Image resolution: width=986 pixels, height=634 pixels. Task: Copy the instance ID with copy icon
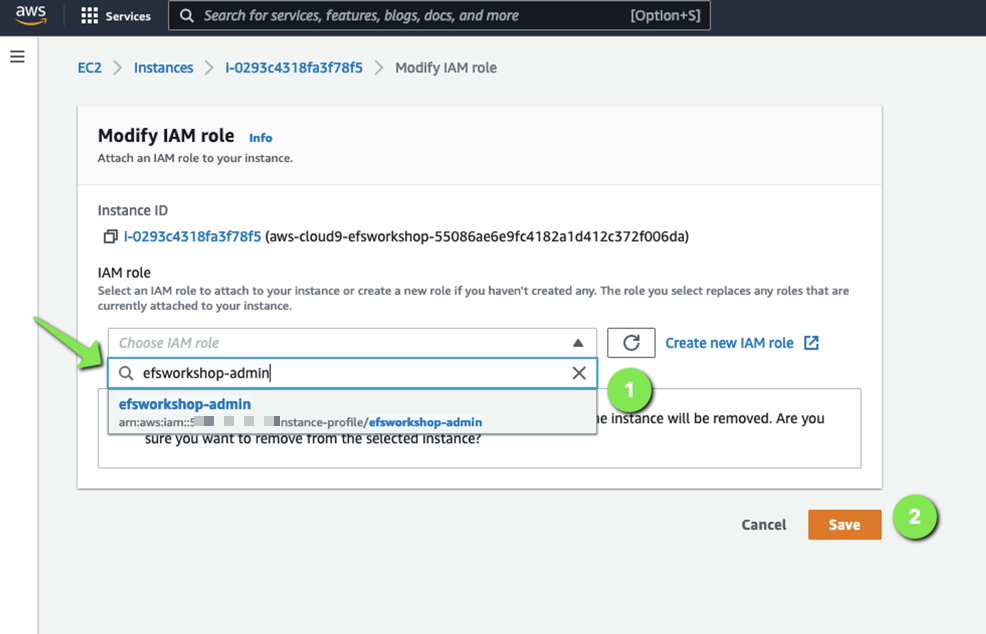[110, 236]
